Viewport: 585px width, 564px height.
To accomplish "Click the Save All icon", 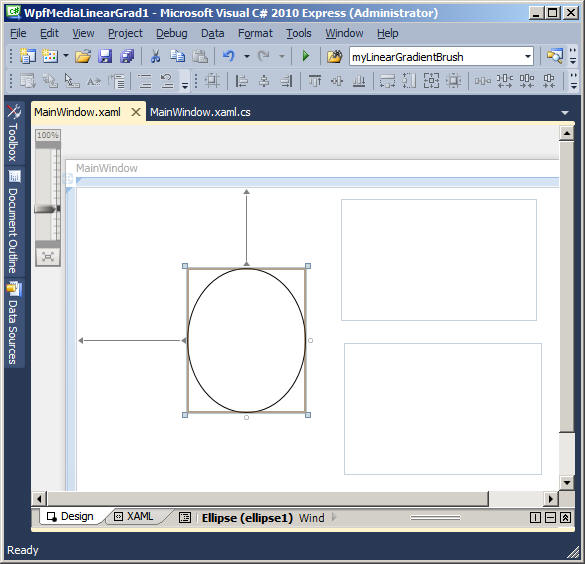I will click(x=127, y=56).
